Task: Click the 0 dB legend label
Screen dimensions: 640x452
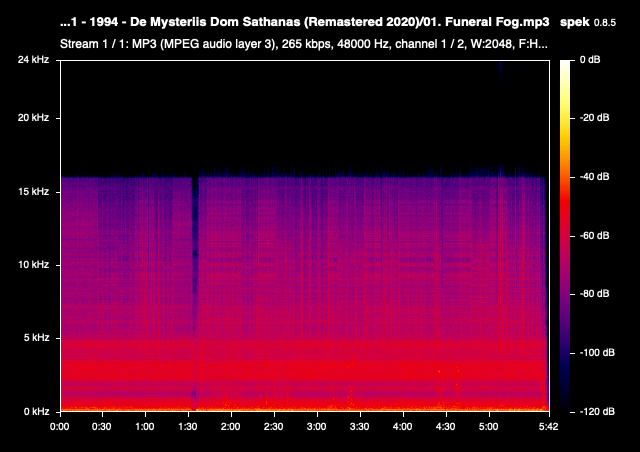Action: [590, 60]
